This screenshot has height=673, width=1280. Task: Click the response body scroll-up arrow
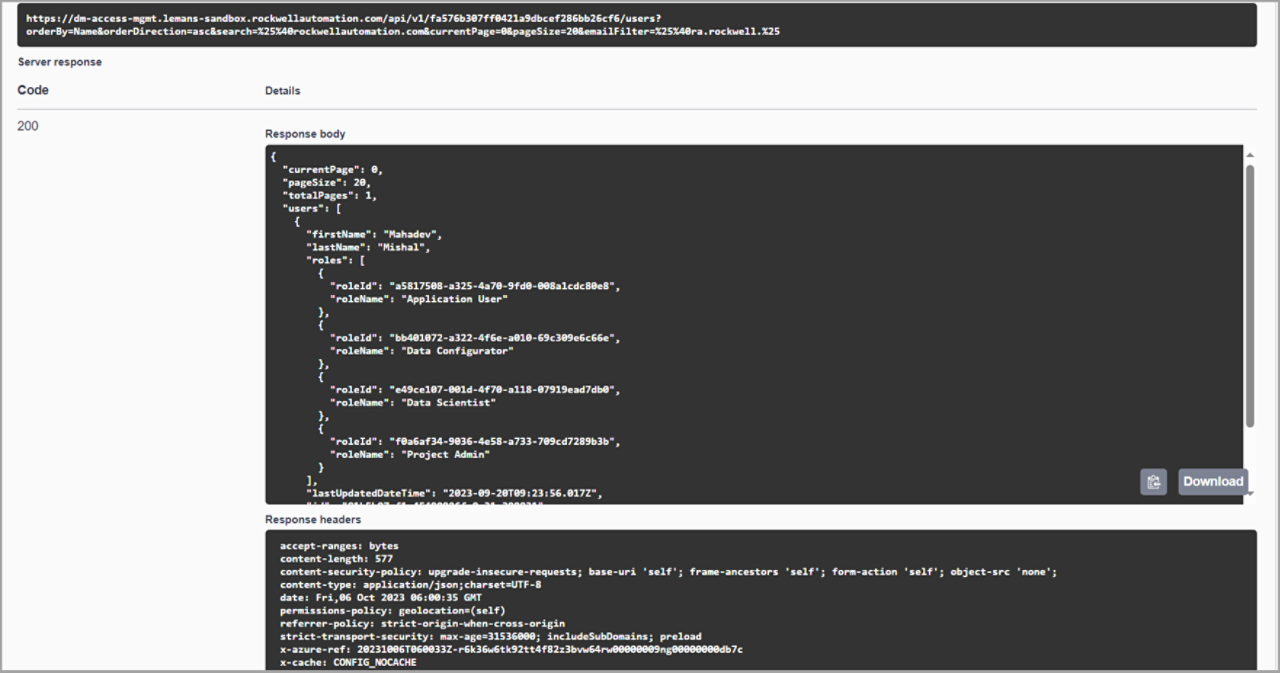[1249, 155]
